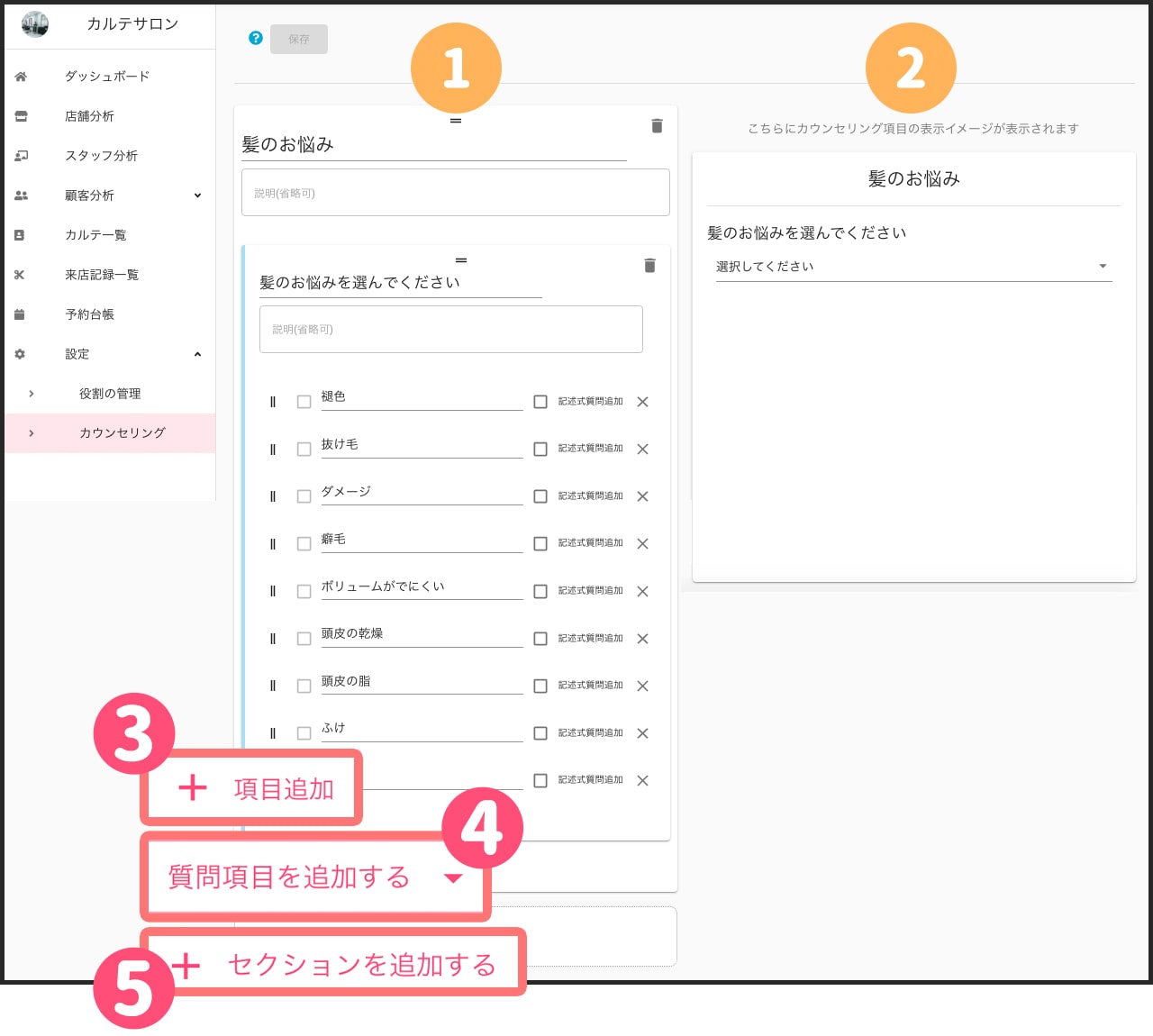Click the blue help question mark icon
Screen dimensions: 1153x1036
tap(256, 38)
